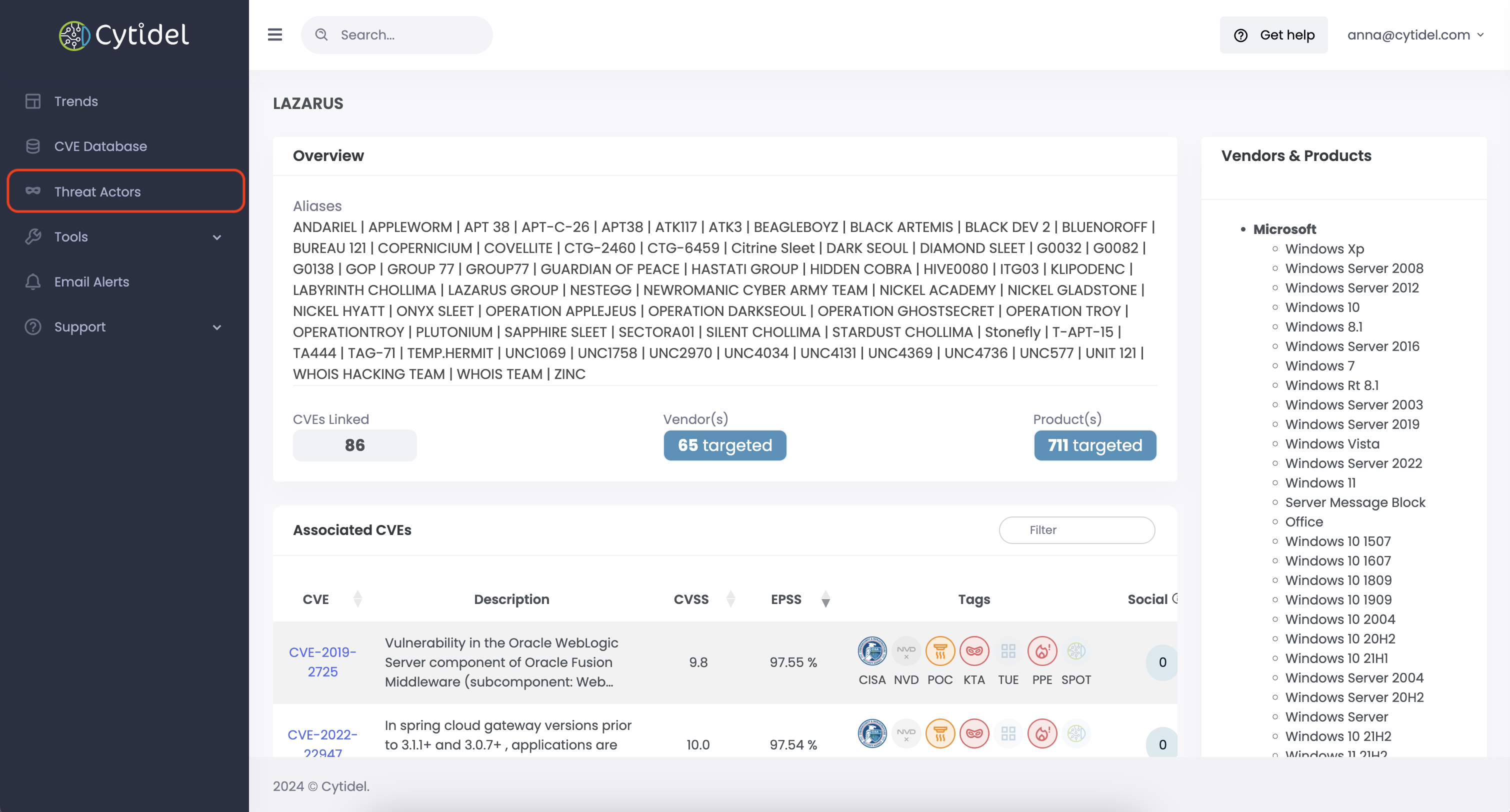This screenshot has height=812, width=1510.
Task: Click the Oracle WebLogic vulnerability description
Action: (x=502, y=662)
